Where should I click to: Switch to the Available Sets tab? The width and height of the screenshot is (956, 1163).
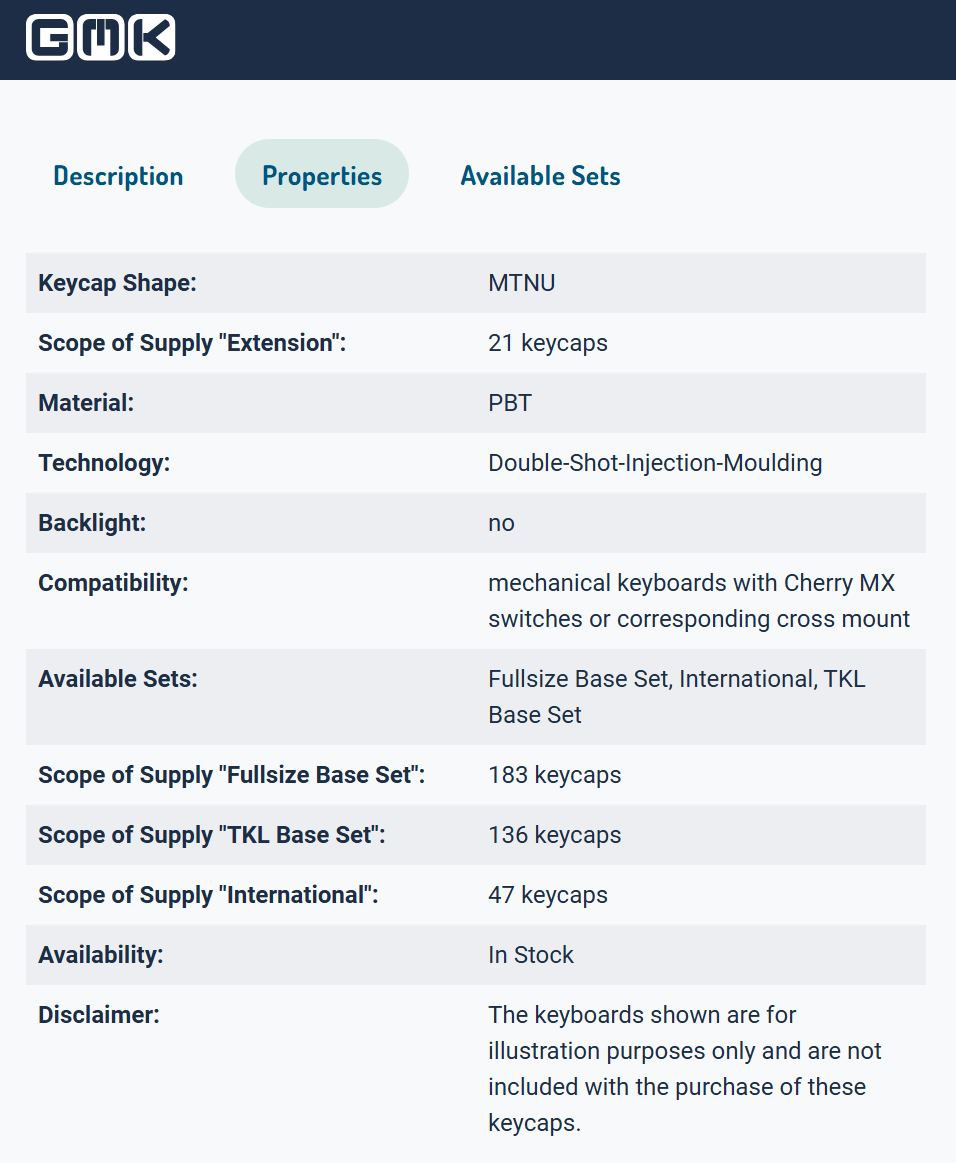(541, 176)
